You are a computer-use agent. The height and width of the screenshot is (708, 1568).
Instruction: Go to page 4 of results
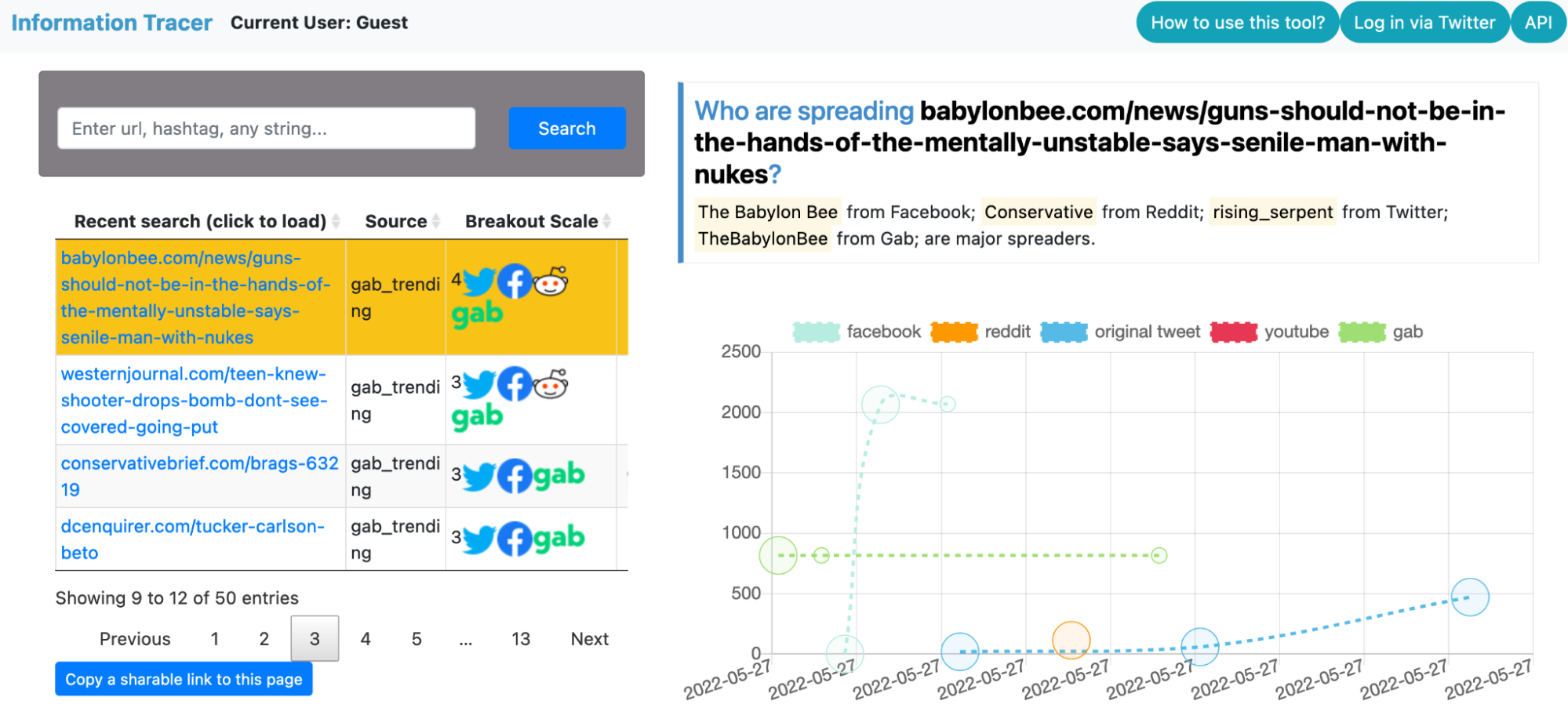tap(366, 639)
